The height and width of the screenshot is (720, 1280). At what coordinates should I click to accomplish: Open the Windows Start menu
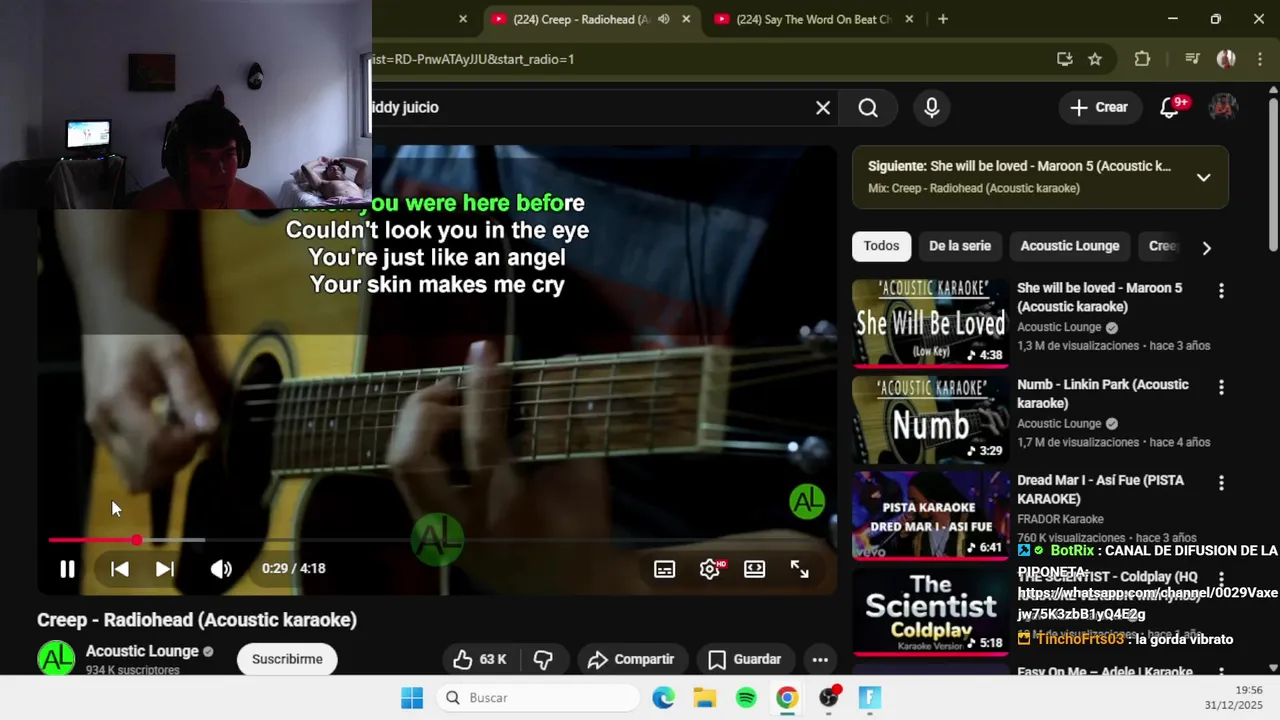tap(412, 698)
